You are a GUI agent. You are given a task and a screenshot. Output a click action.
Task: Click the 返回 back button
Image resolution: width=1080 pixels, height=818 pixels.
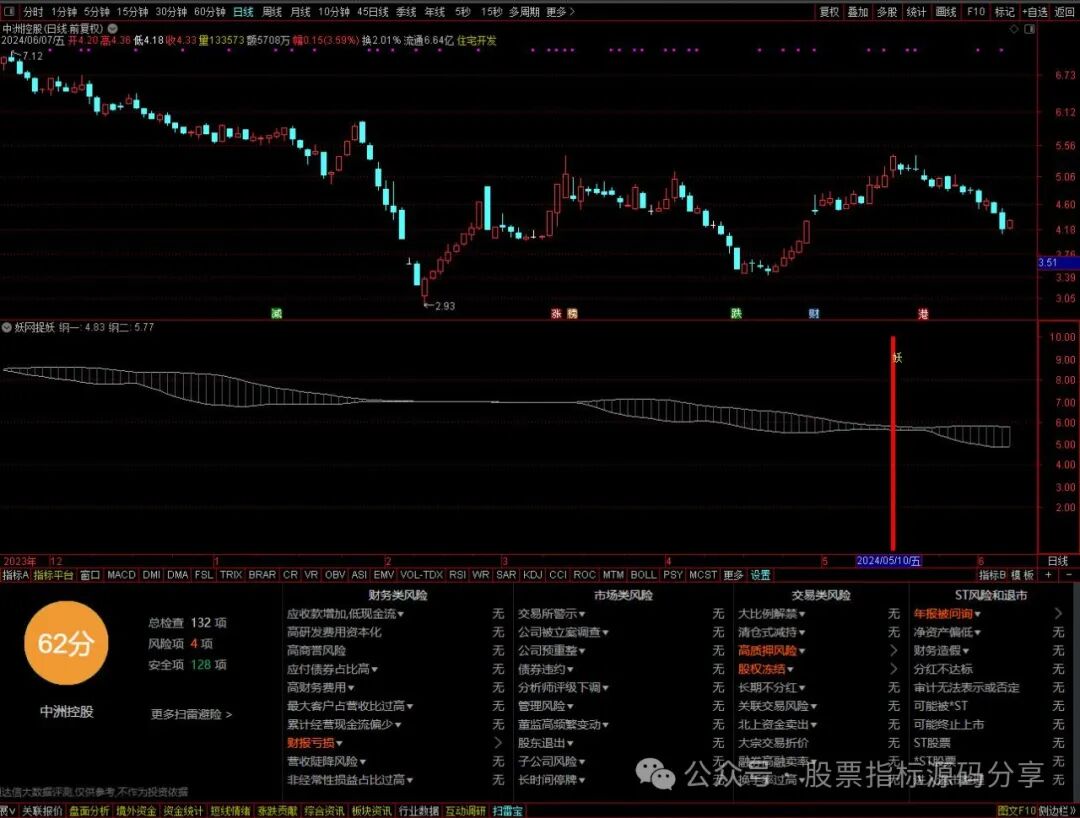click(x=1065, y=12)
